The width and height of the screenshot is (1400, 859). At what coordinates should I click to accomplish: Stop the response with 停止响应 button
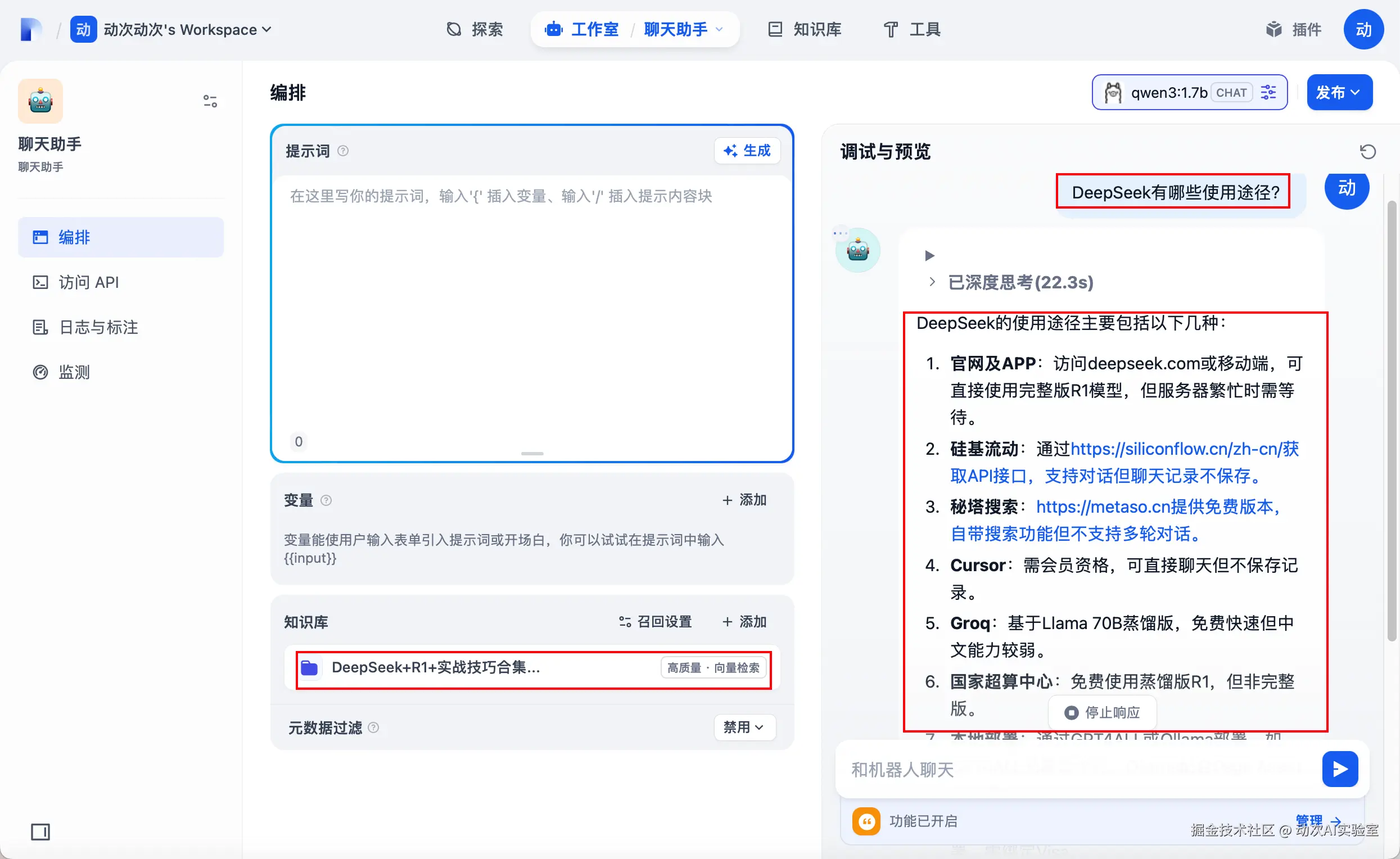[1102, 712]
